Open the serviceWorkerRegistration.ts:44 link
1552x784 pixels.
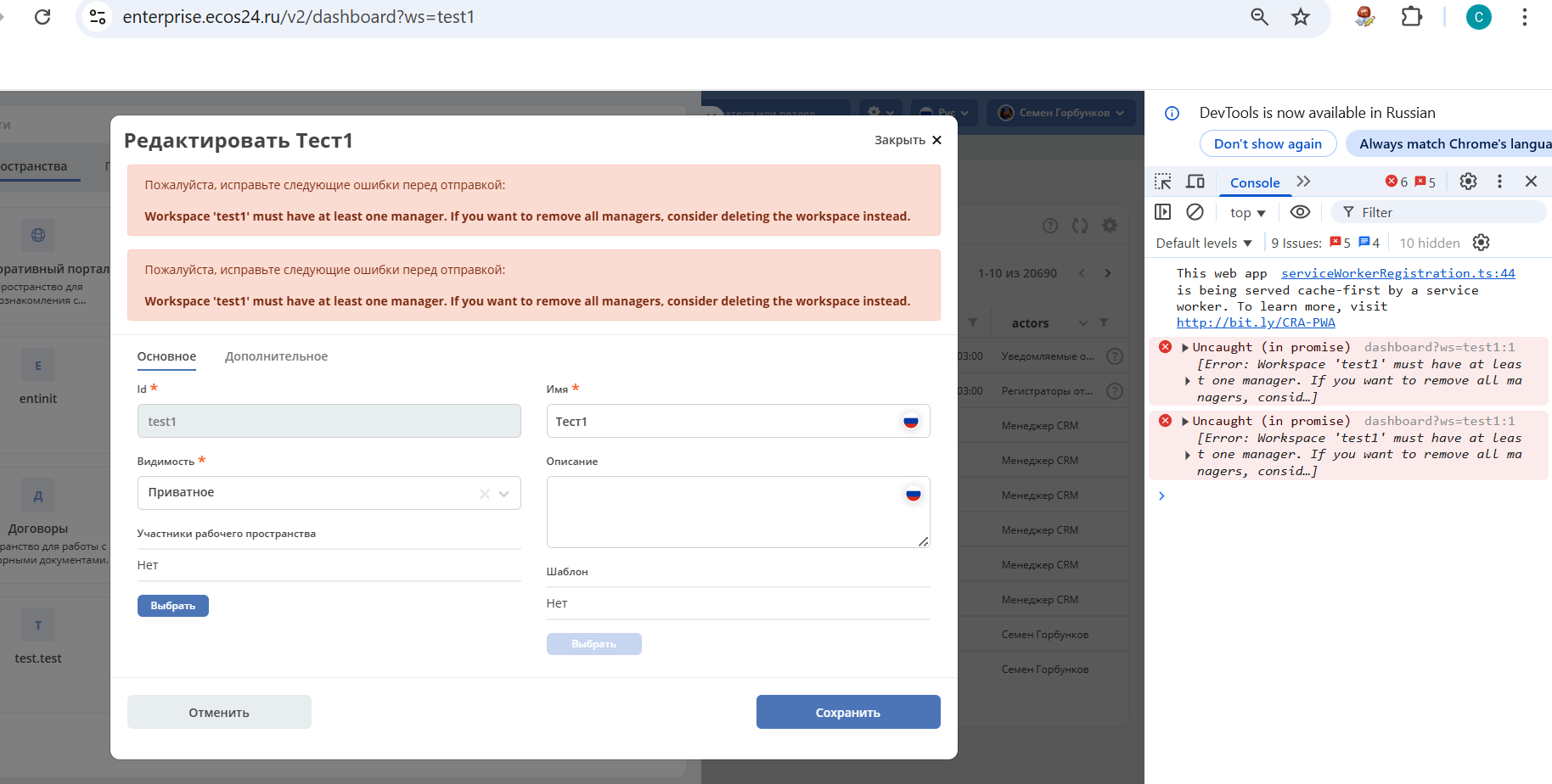coord(1397,273)
